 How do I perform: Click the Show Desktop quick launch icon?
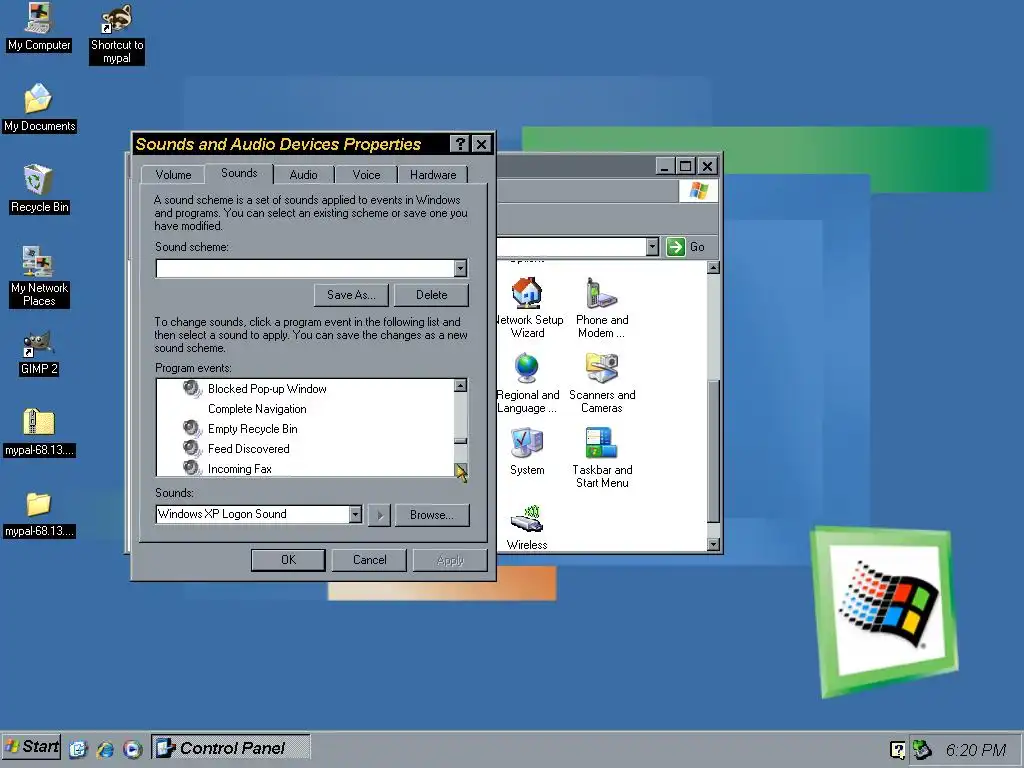pos(78,749)
